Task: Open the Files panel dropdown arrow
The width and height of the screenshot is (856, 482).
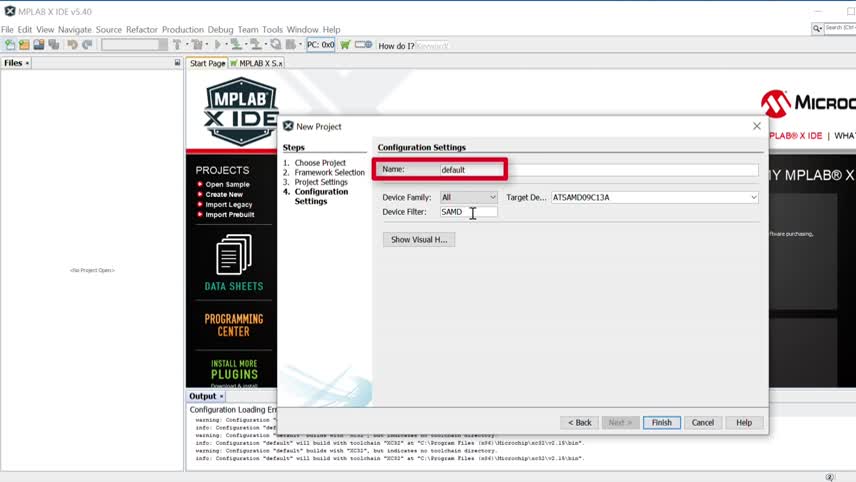Action: tap(27, 63)
